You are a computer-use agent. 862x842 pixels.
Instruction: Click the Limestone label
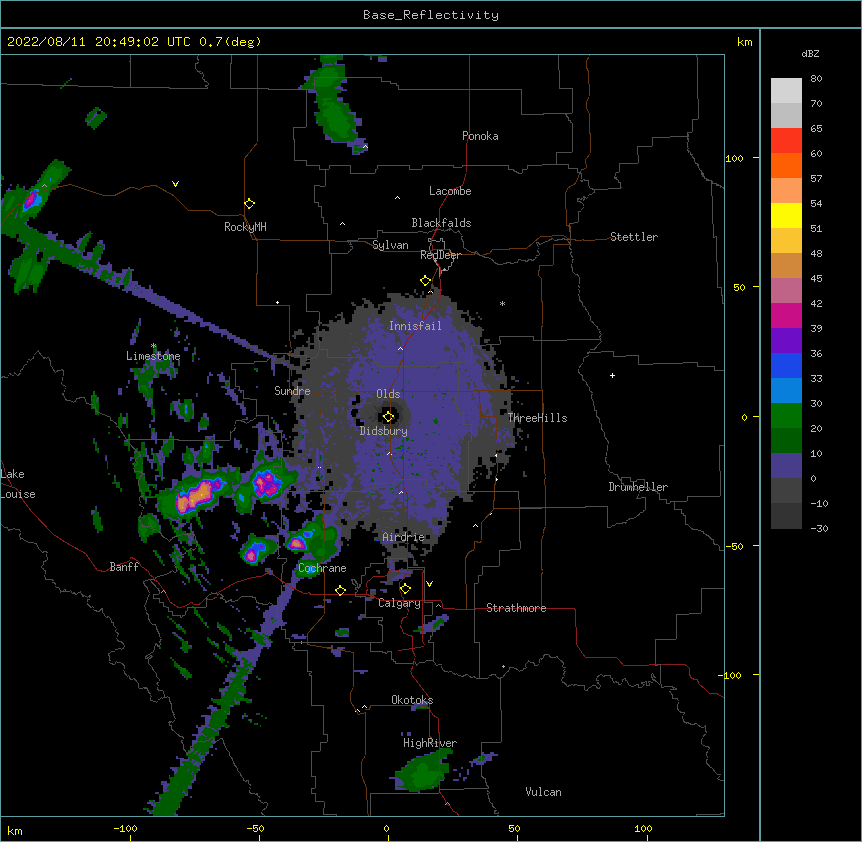(x=153, y=356)
